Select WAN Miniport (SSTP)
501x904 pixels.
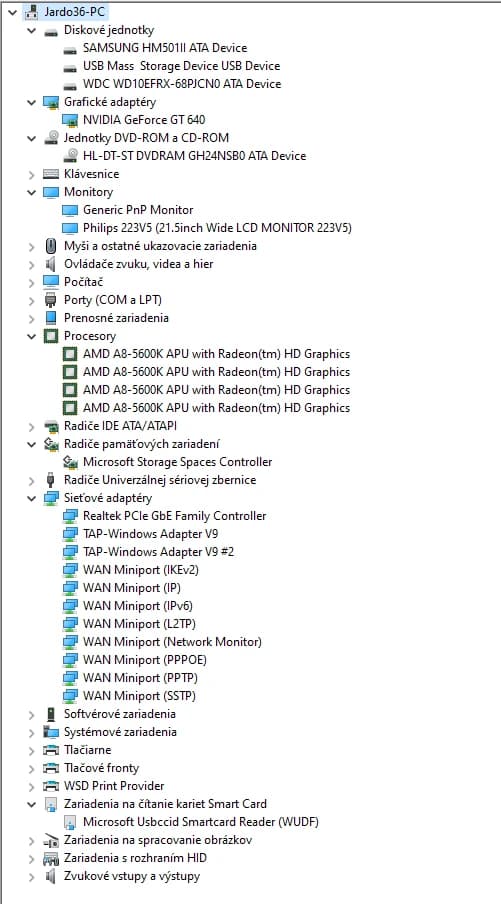[x=140, y=695]
